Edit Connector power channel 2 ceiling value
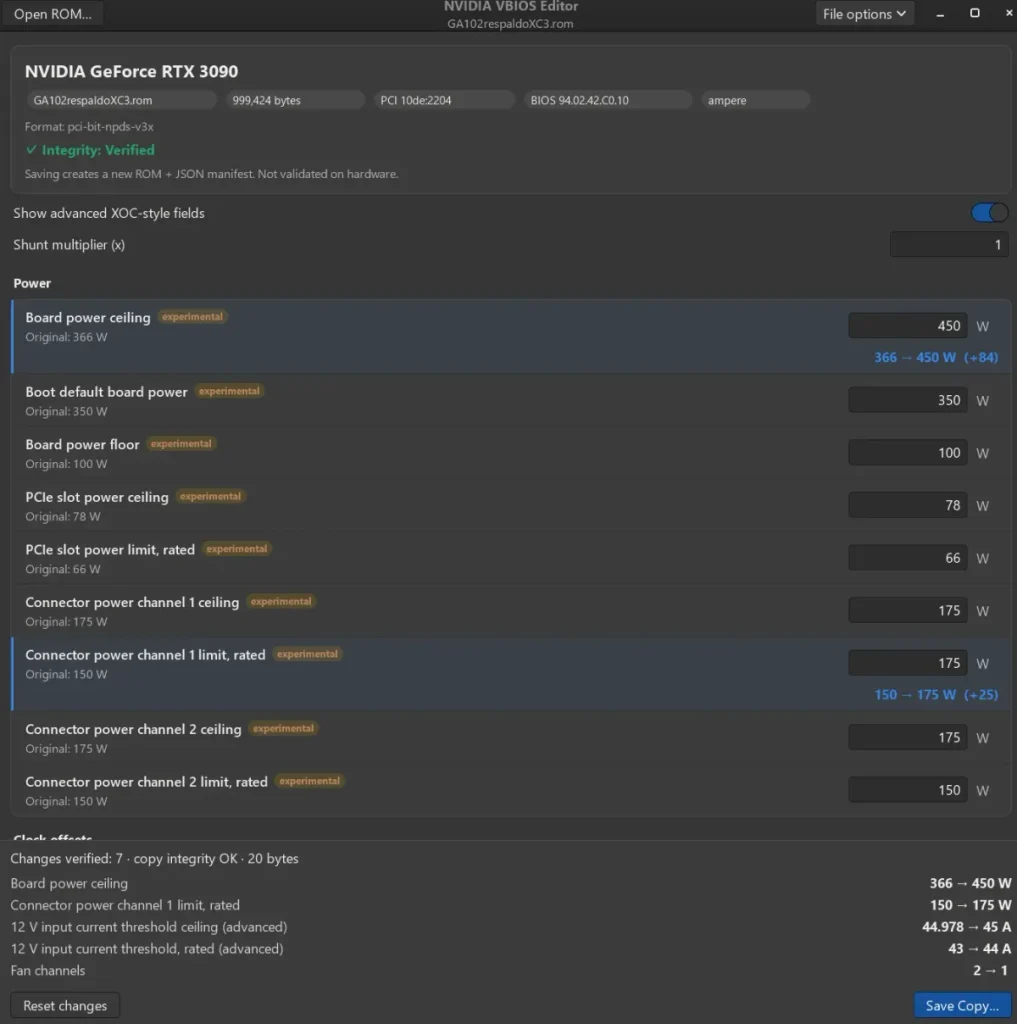 tap(907, 737)
